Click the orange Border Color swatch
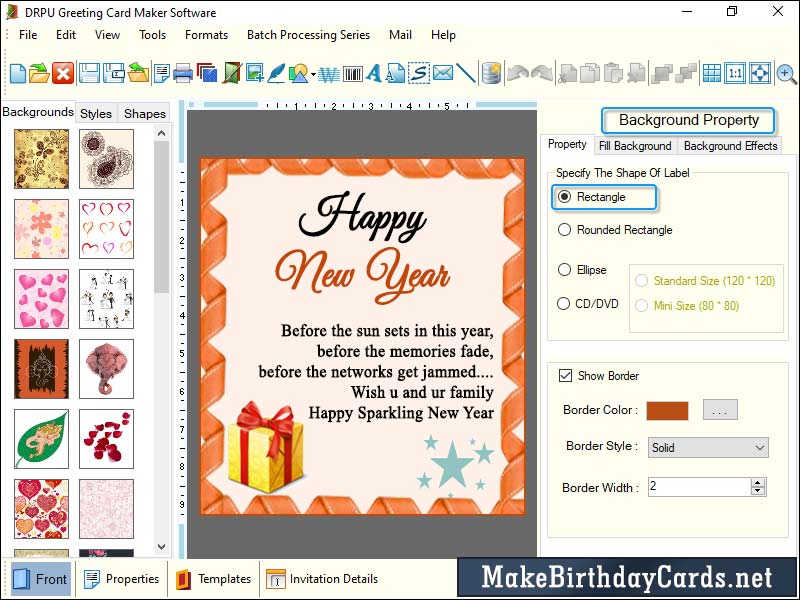Viewport: 800px width, 600px height. tap(669, 410)
